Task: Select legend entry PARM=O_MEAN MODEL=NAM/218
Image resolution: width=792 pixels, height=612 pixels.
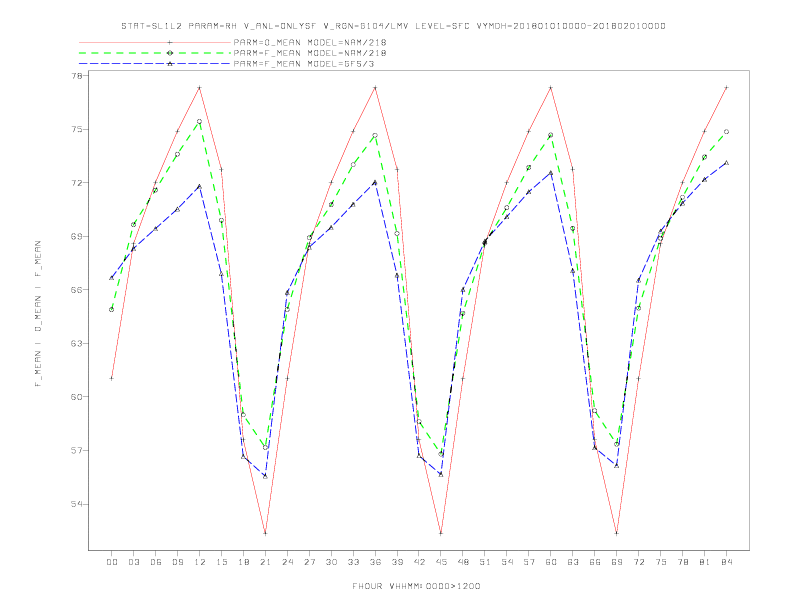Action: [x=310, y=42]
